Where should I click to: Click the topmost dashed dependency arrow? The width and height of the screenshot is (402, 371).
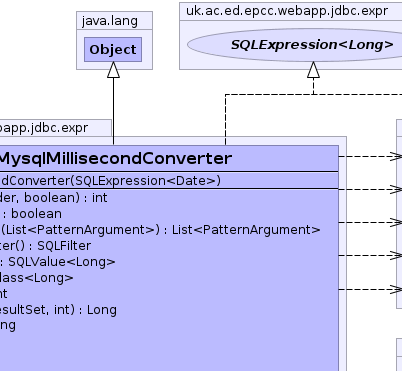pyautogui.click(x=370, y=156)
